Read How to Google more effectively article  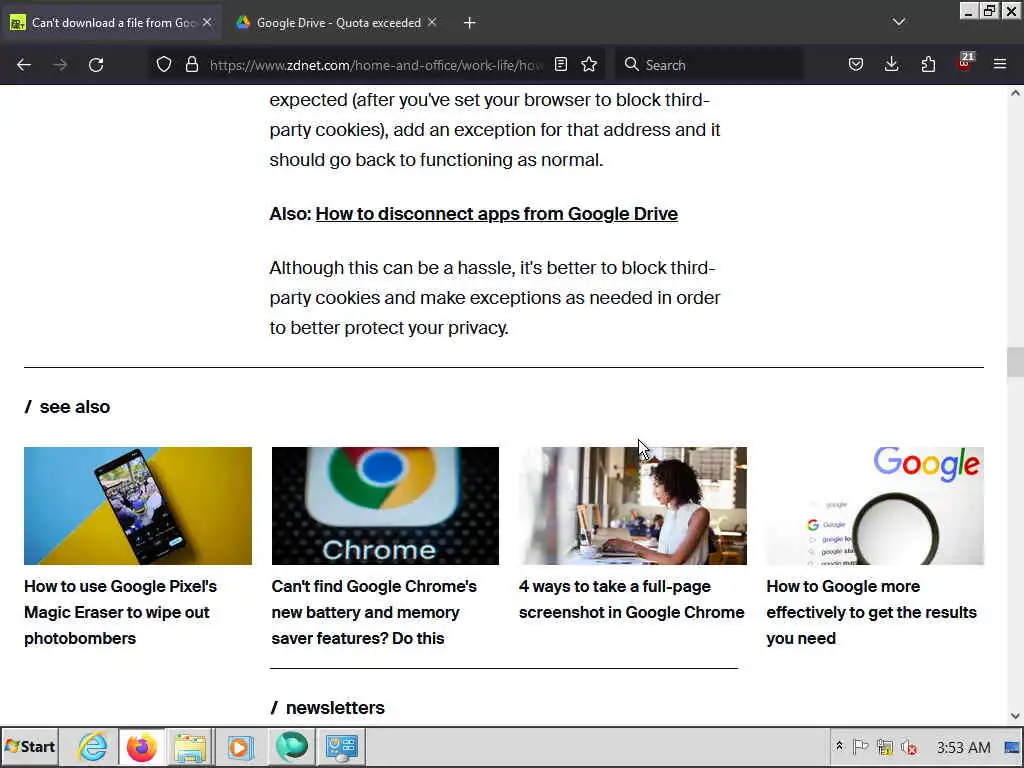(872, 613)
